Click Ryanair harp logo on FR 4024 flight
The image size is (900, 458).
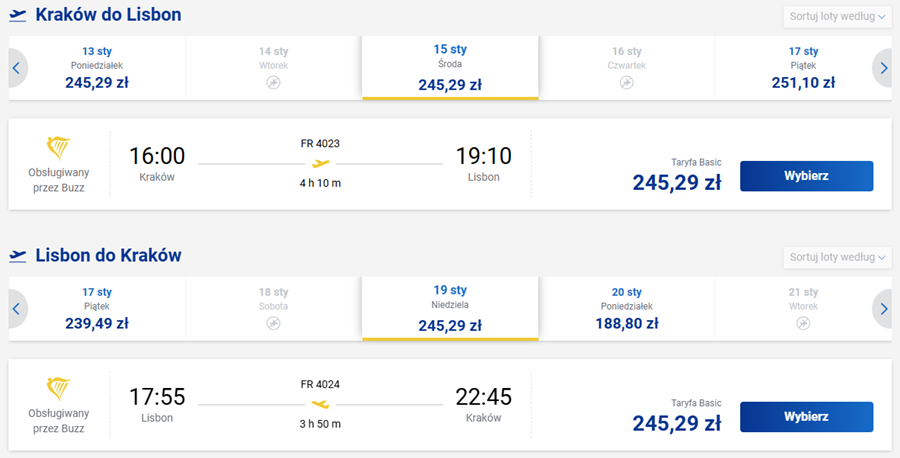58,389
